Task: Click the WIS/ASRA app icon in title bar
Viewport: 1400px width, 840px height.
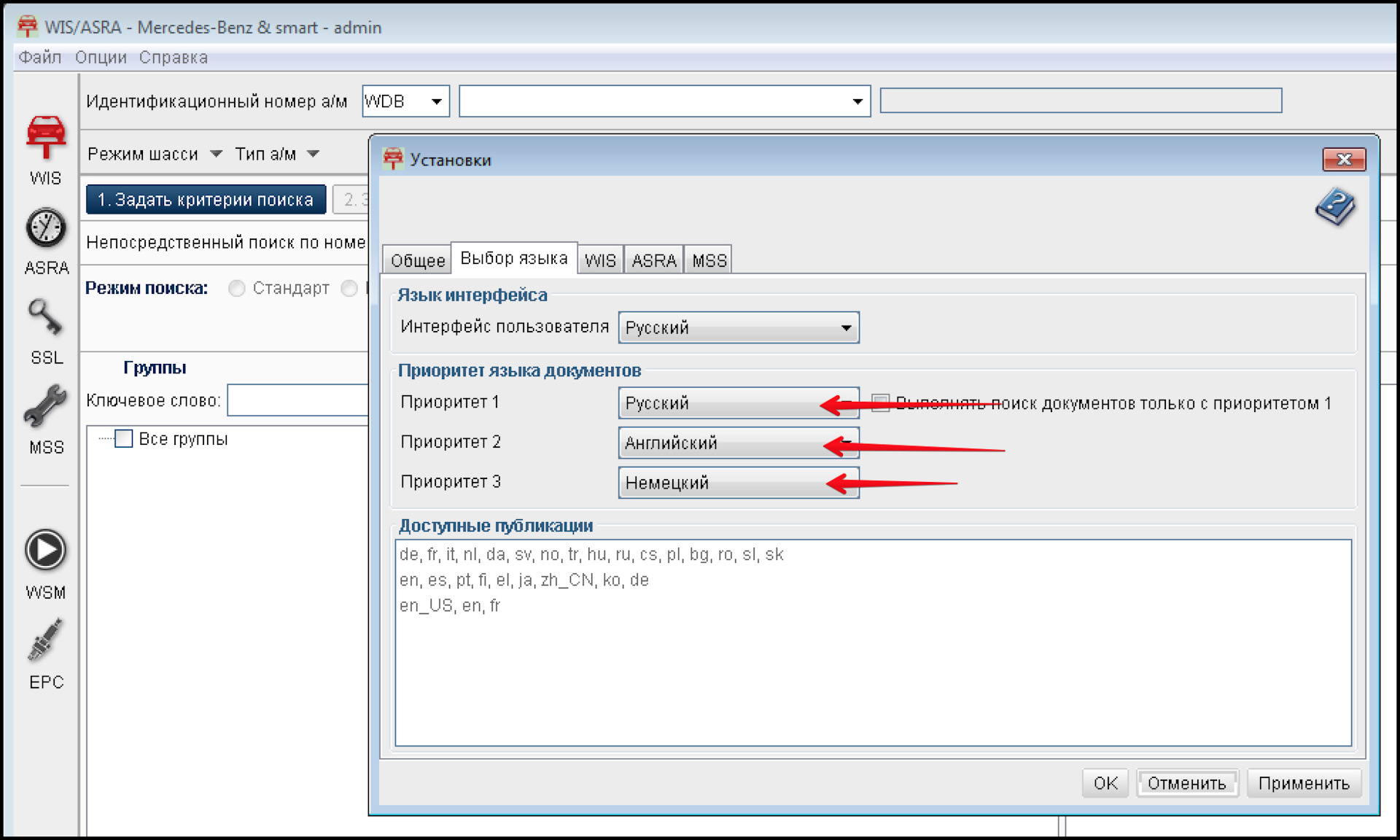Action: [27, 26]
